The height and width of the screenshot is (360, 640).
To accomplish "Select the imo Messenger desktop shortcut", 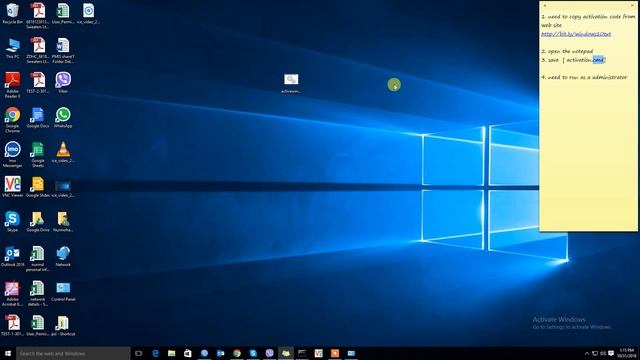I will (x=12, y=154).
